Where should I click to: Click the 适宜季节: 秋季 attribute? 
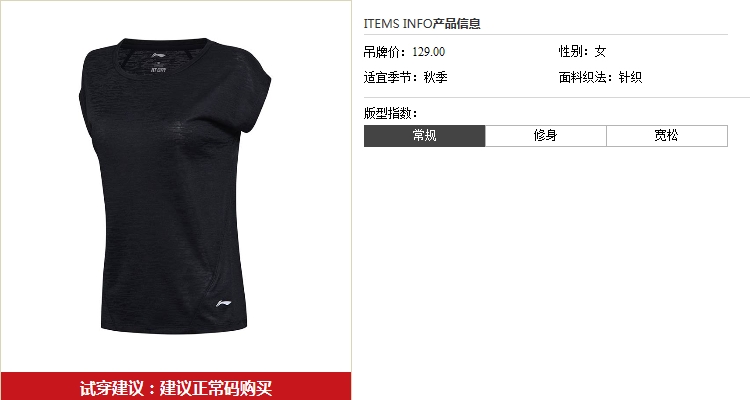(406, 78)
